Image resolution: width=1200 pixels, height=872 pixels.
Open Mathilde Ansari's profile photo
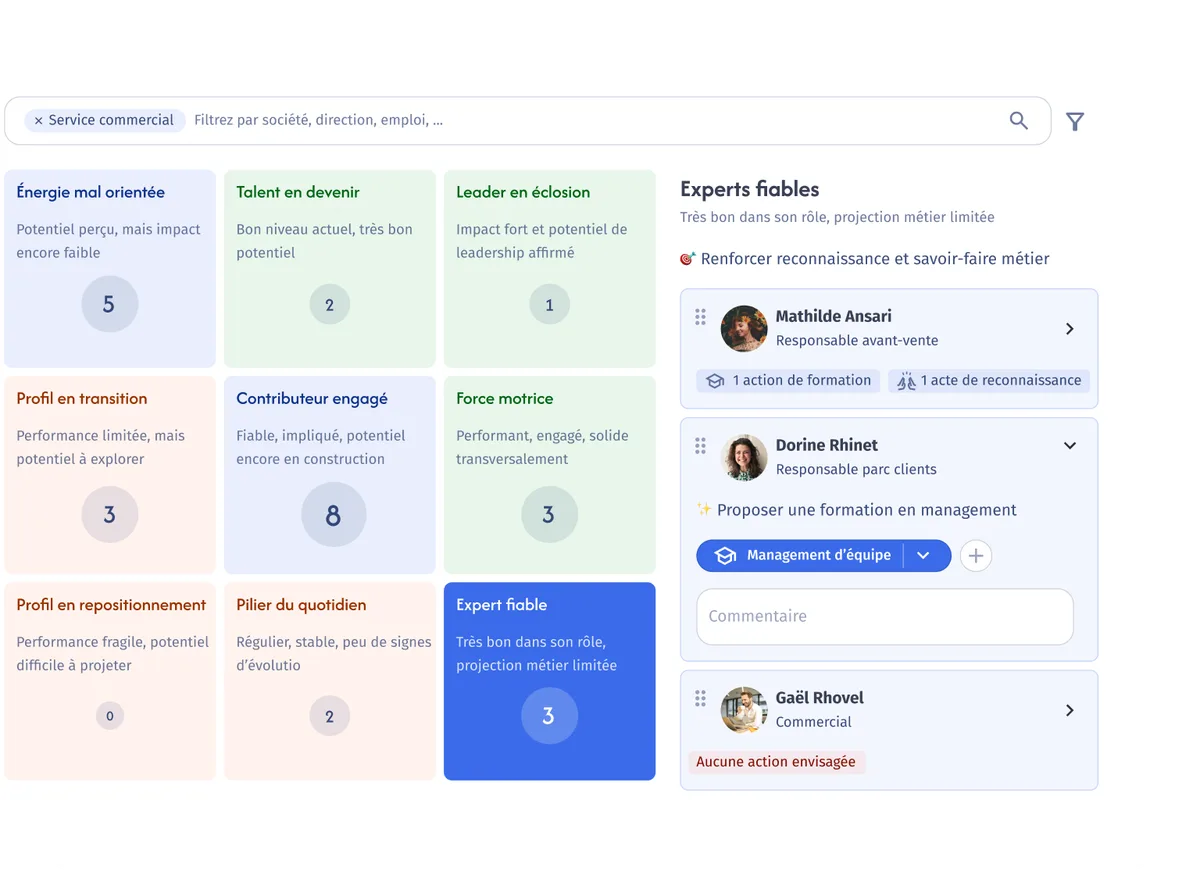[744, 329]
